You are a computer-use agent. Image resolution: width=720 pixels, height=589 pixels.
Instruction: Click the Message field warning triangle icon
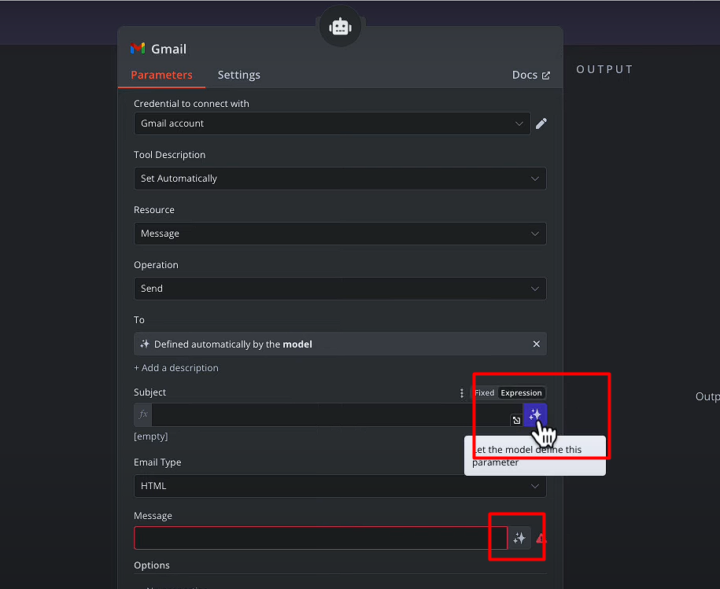(541, 539)
